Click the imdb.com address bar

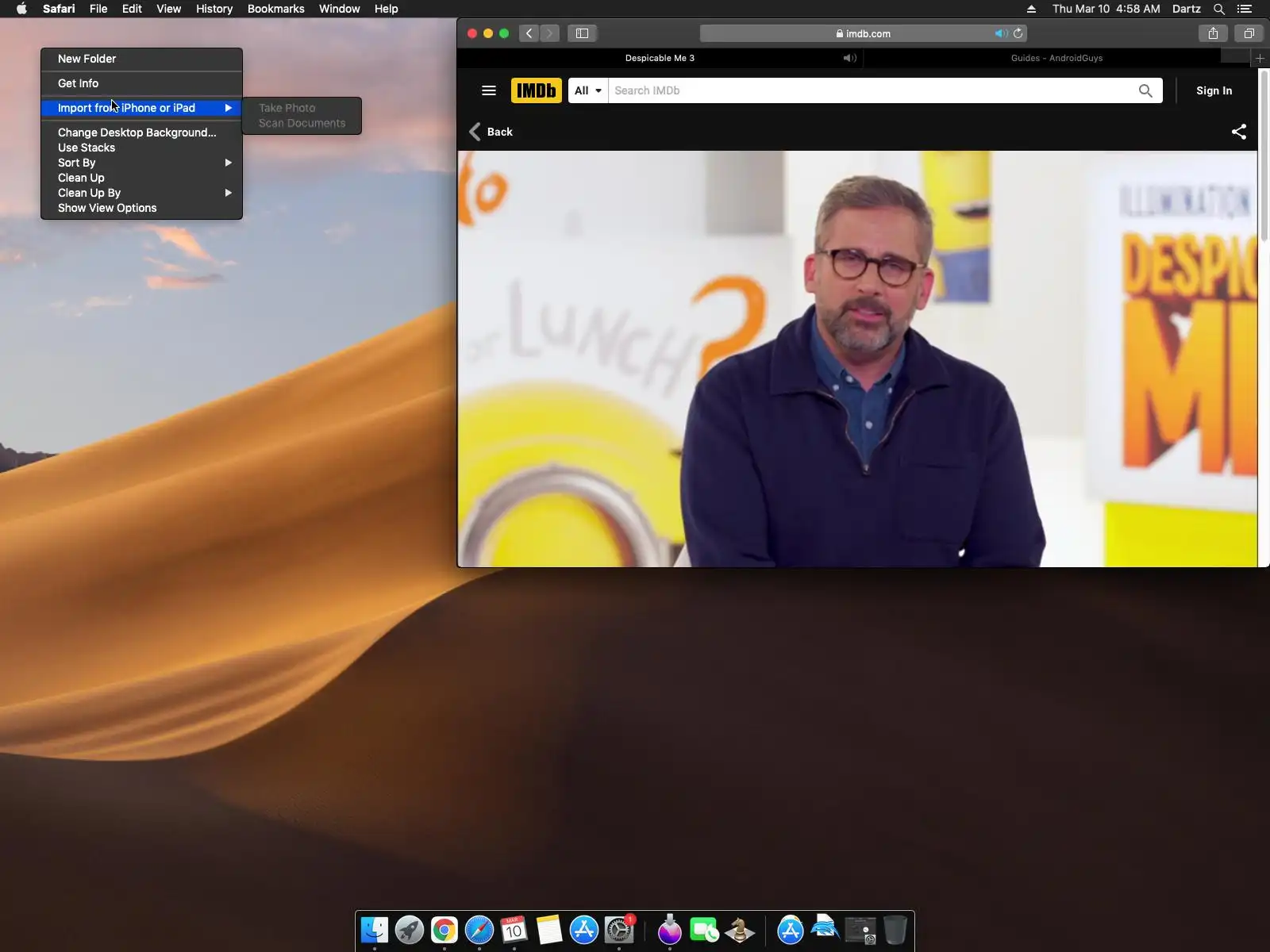pos(864,33)
